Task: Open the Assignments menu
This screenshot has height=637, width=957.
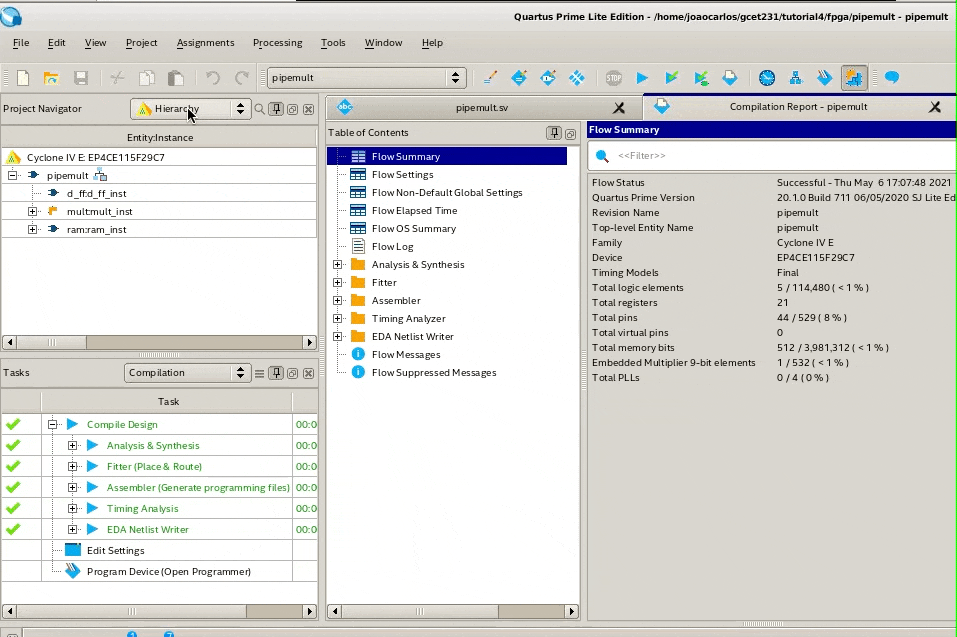Action: pos(205,43)
